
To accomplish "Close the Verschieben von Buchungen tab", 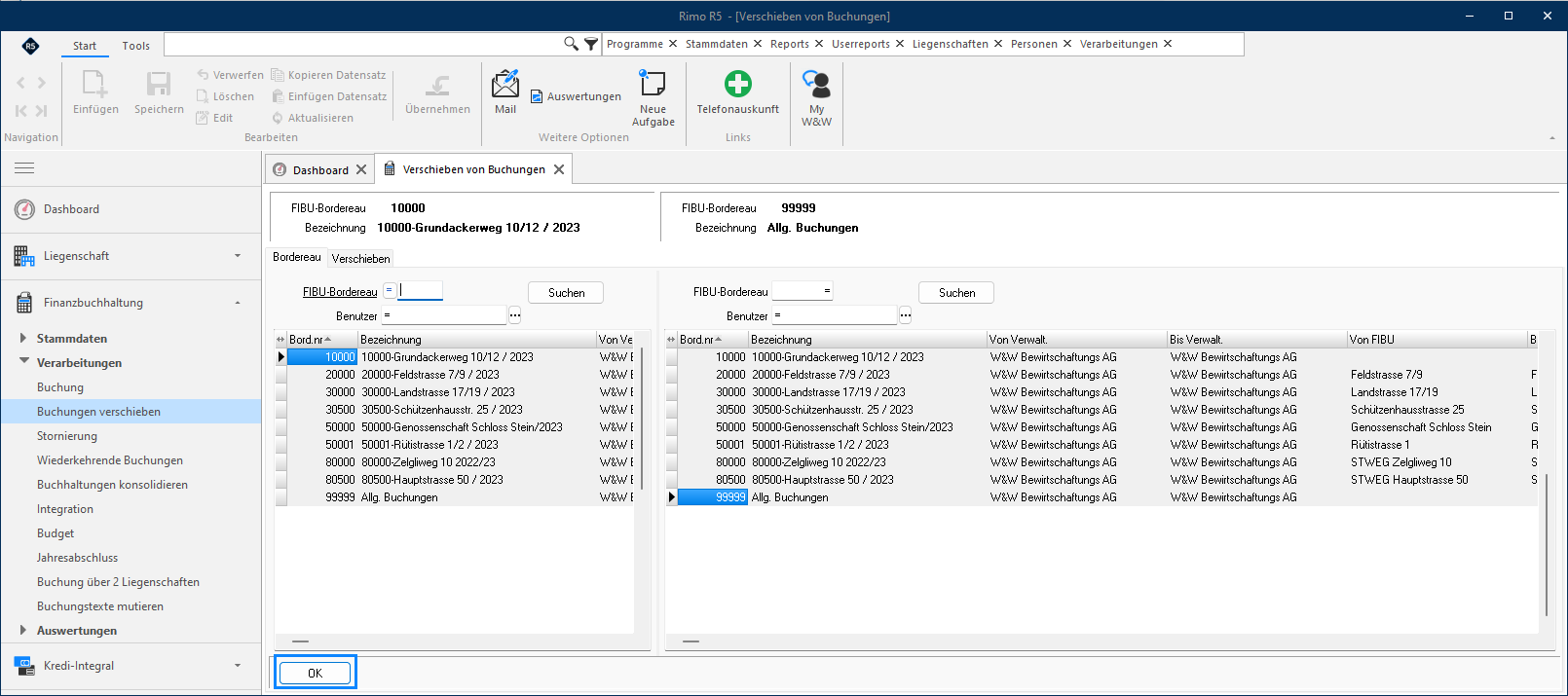I will pyautogui.click(x=559, y=169).
